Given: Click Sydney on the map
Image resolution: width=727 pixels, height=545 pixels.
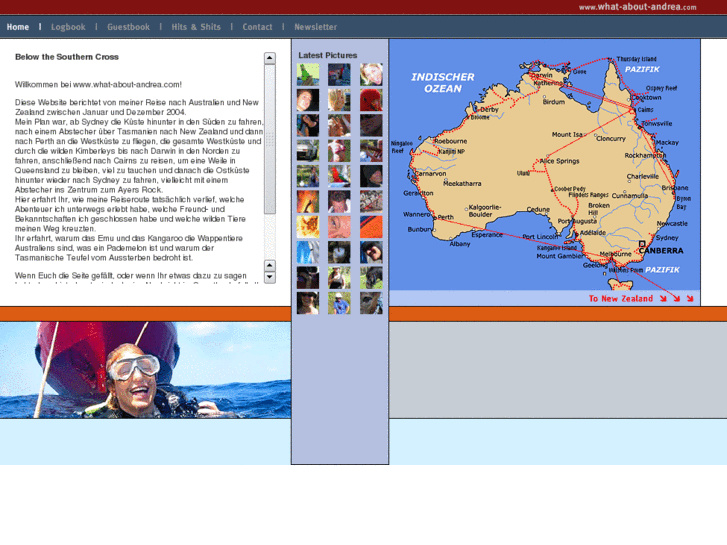Looking at the screenshot, I should point(667,237).
